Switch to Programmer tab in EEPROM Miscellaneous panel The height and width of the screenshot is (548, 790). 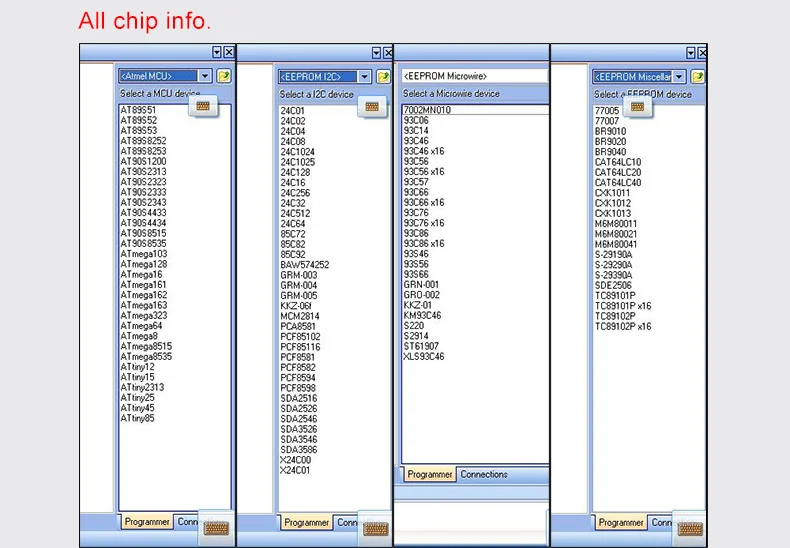click(621, 522)
